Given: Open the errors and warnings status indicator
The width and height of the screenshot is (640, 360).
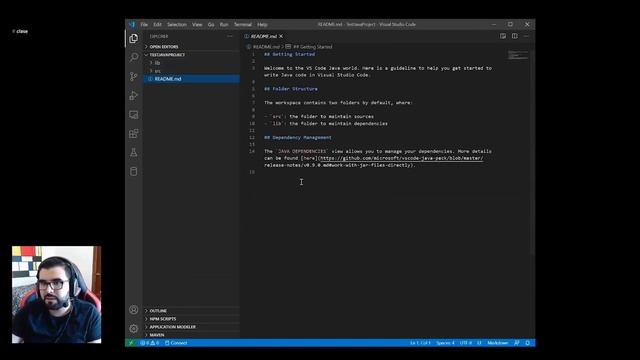Looking at the screenshot, I should pyautogui.click(x=149, y=343).
